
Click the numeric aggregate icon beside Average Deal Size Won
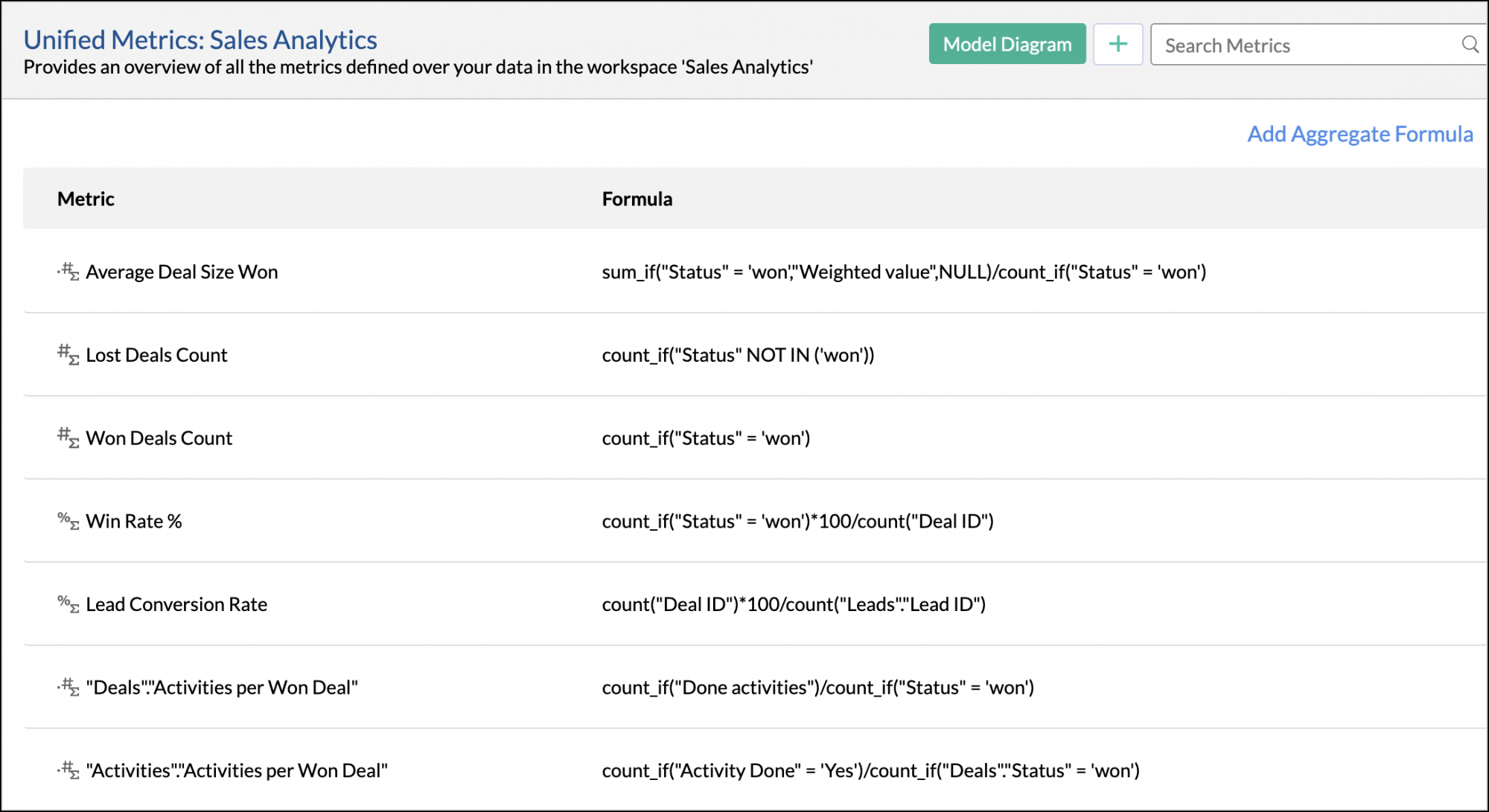(68, 272)
